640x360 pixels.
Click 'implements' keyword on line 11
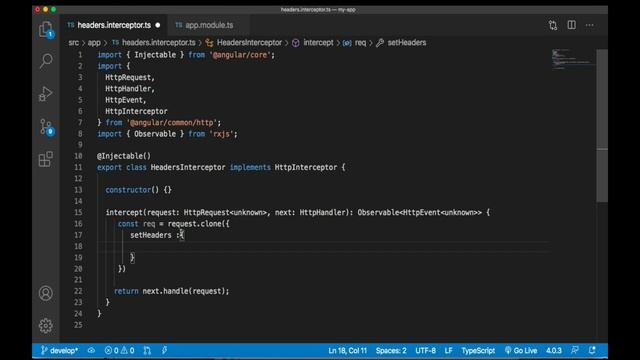click(250, 167)
